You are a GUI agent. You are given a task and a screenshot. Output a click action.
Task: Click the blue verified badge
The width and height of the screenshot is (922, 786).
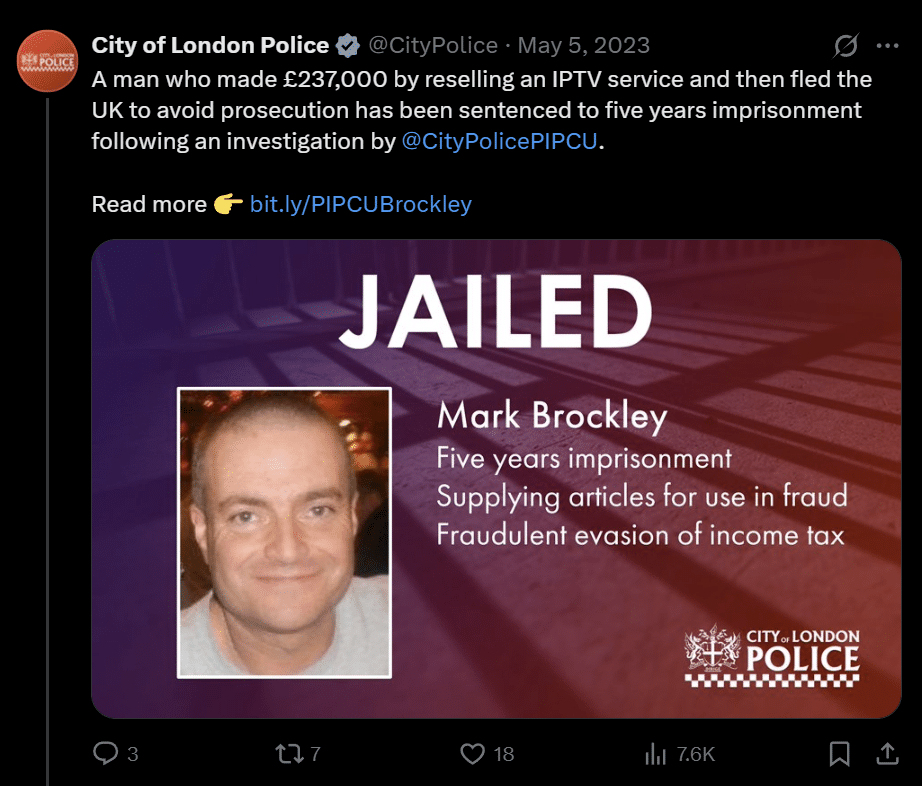point(348,46)
